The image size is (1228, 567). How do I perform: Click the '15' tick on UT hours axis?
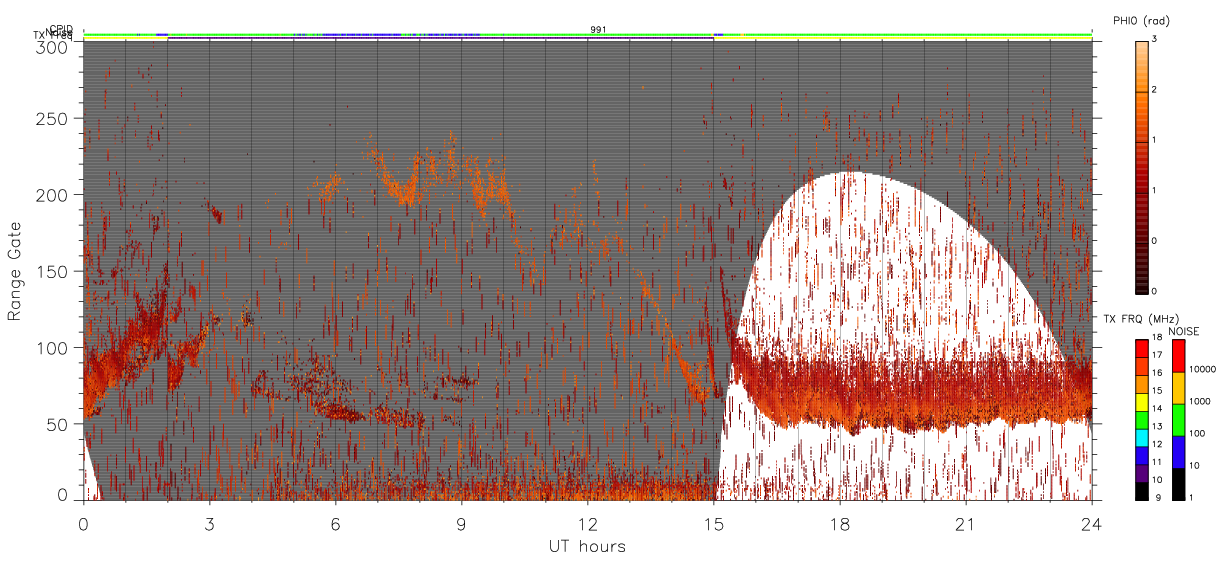(x=714, y=523)
